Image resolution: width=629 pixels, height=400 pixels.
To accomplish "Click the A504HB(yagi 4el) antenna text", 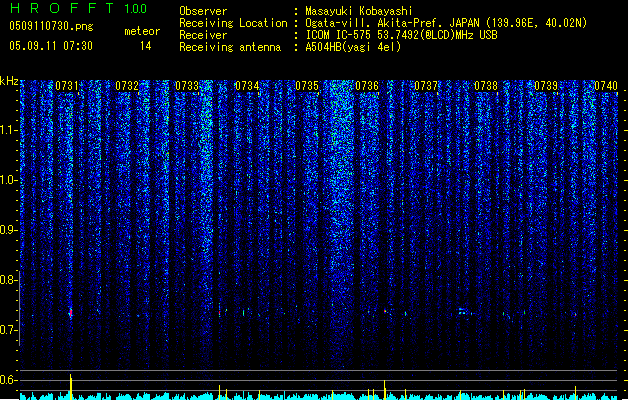I will (353, 47).
